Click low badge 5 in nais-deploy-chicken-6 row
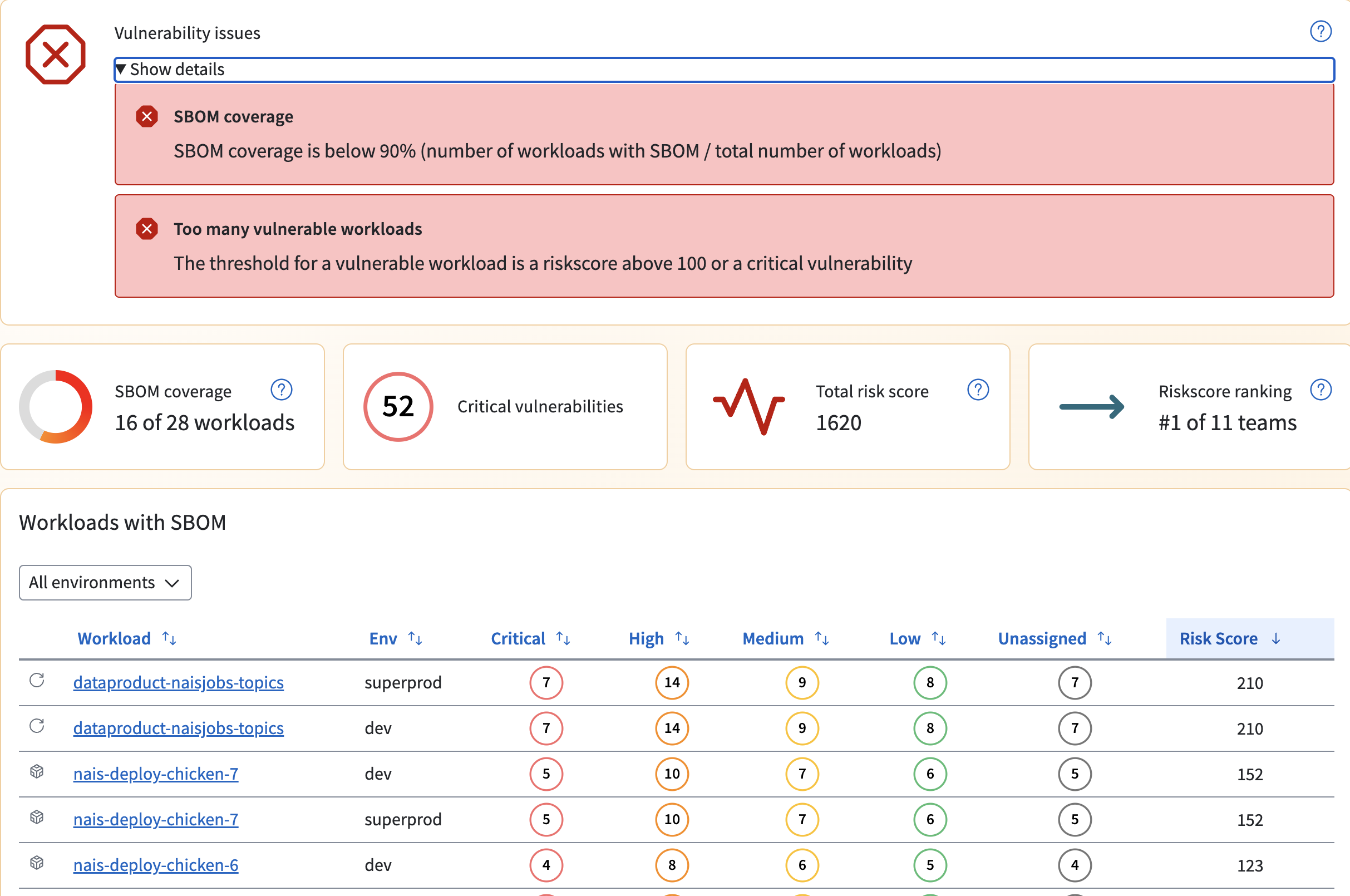 click(930, 865)
